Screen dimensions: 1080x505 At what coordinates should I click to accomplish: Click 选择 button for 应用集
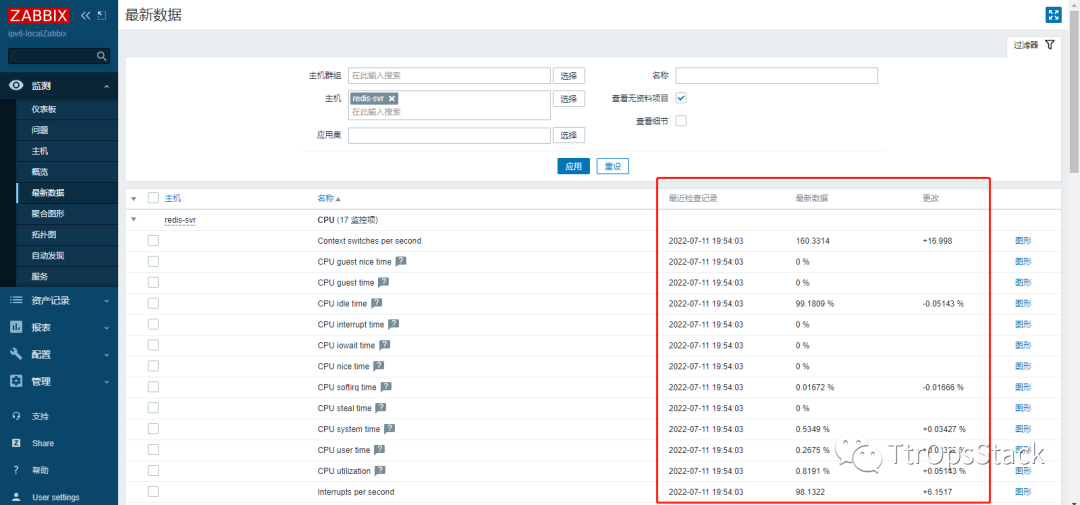(569, 135)
